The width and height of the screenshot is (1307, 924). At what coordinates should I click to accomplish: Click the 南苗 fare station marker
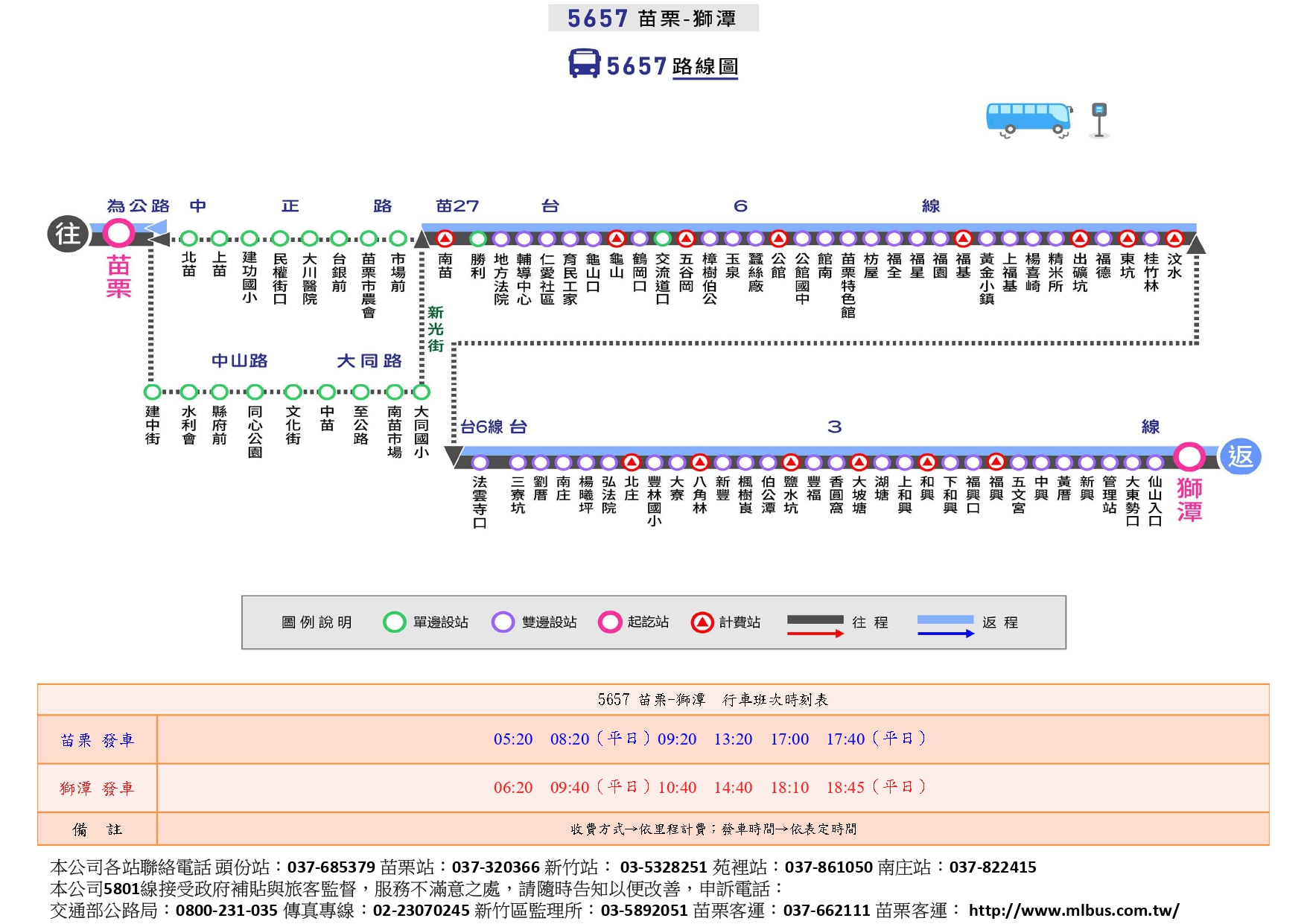coord(445,239)
